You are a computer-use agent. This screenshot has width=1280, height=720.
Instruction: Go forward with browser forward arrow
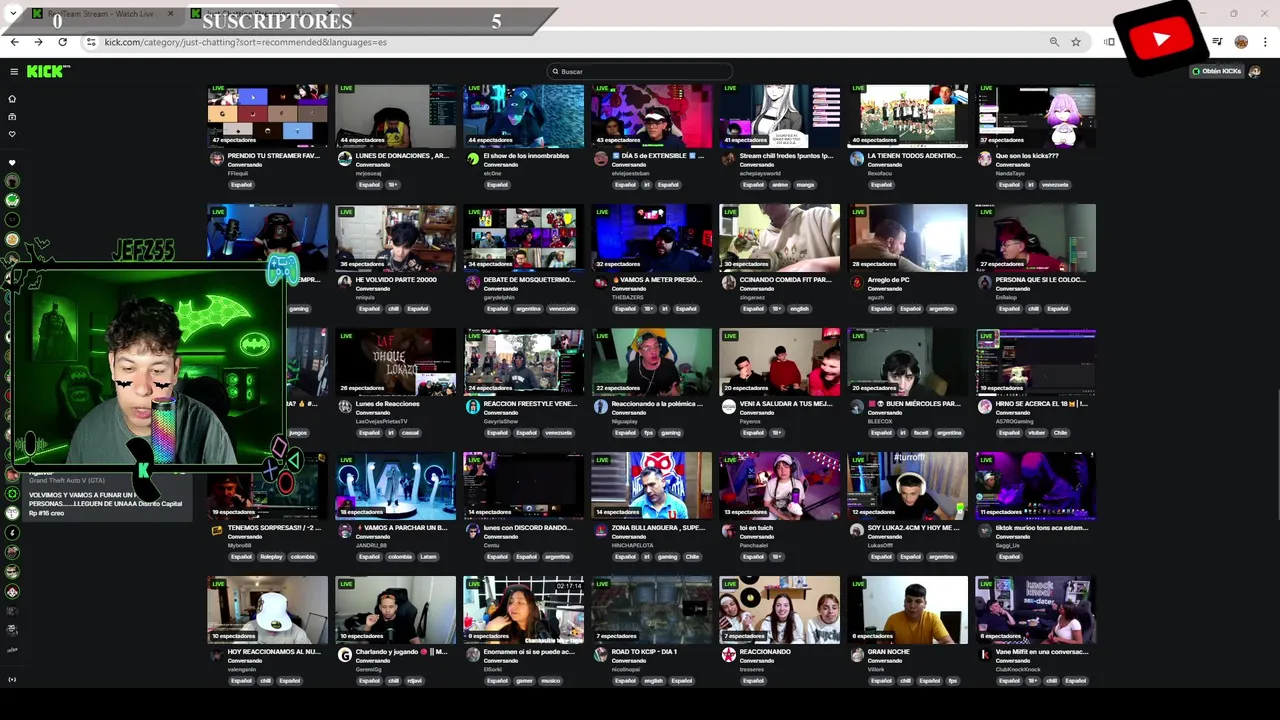click(38, 42)
